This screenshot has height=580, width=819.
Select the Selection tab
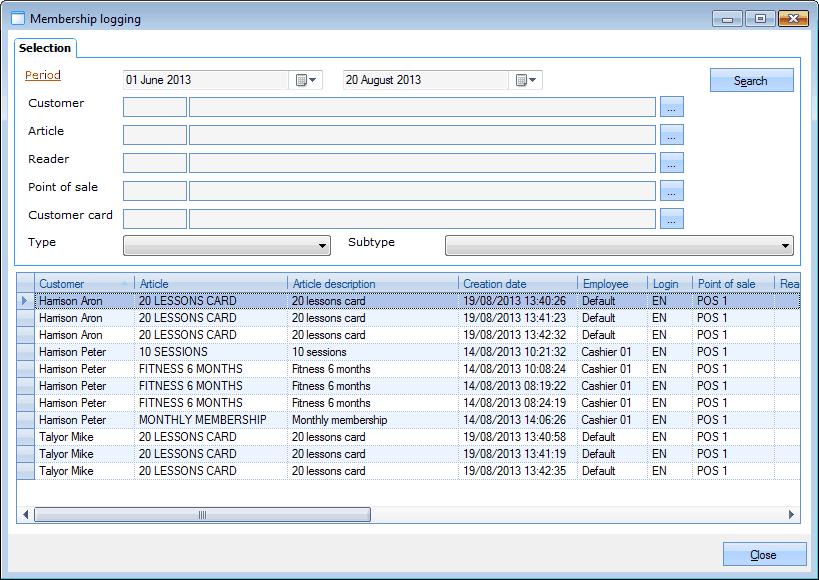(x=45, y=48)
